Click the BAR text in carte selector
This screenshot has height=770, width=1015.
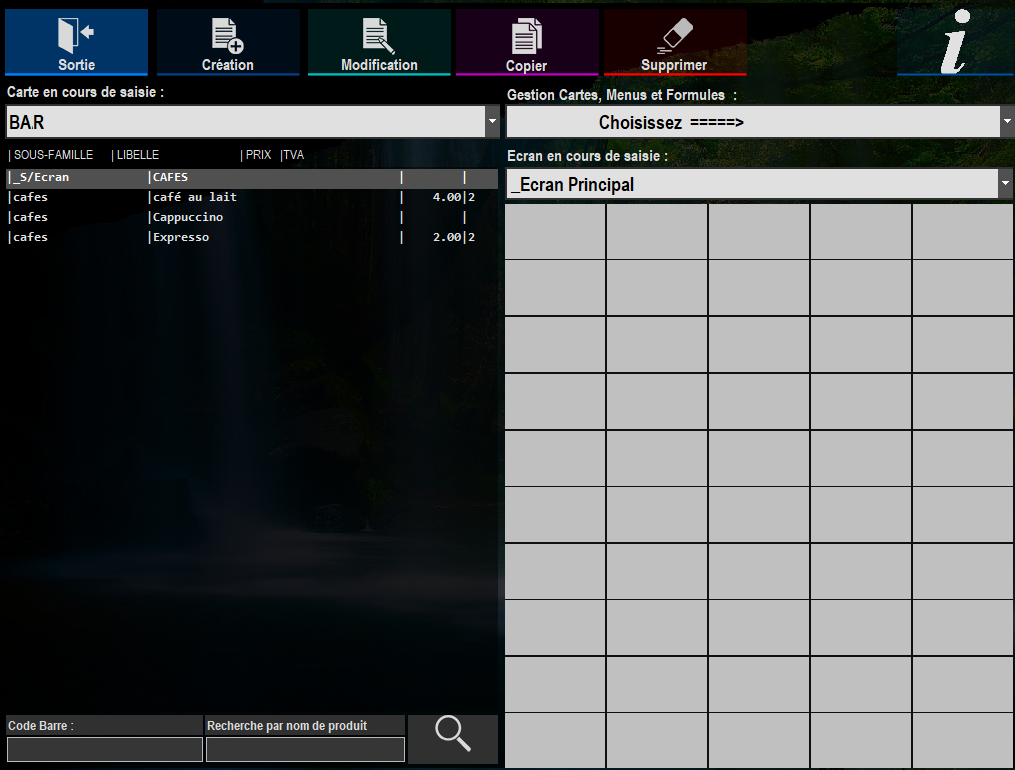click(x=27, y=122)
